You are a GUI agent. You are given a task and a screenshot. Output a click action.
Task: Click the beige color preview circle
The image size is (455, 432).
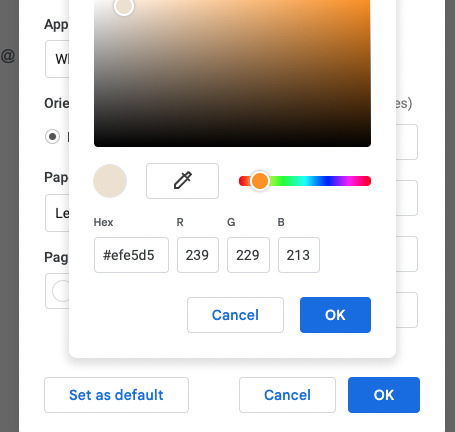[x=110, y=181]
